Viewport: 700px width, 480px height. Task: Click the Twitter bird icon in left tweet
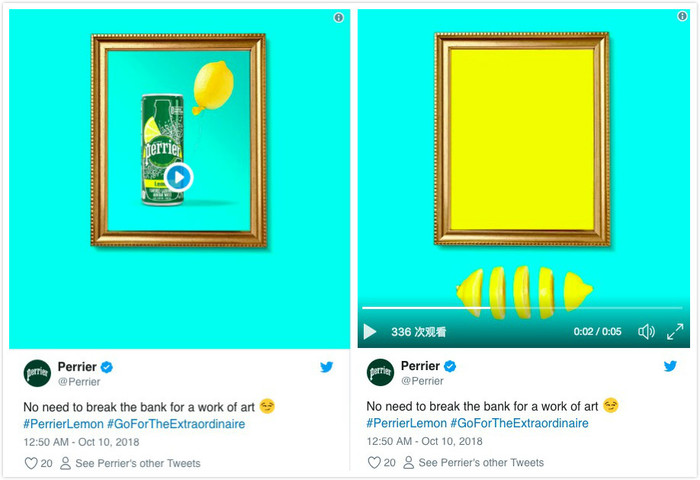point(327,367)
